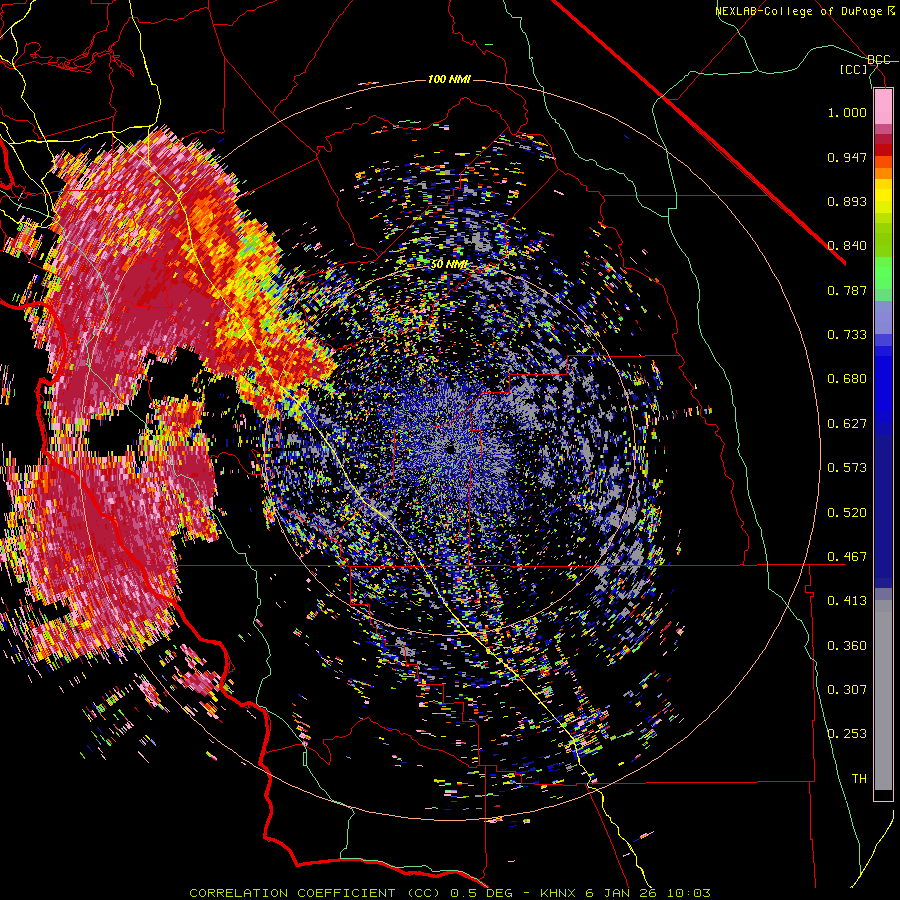The width and height of the screenshot is (900, 900).
Task: Click the 0.253 value on the color scale
Action: pyautogui.click(x=847, y=734)
